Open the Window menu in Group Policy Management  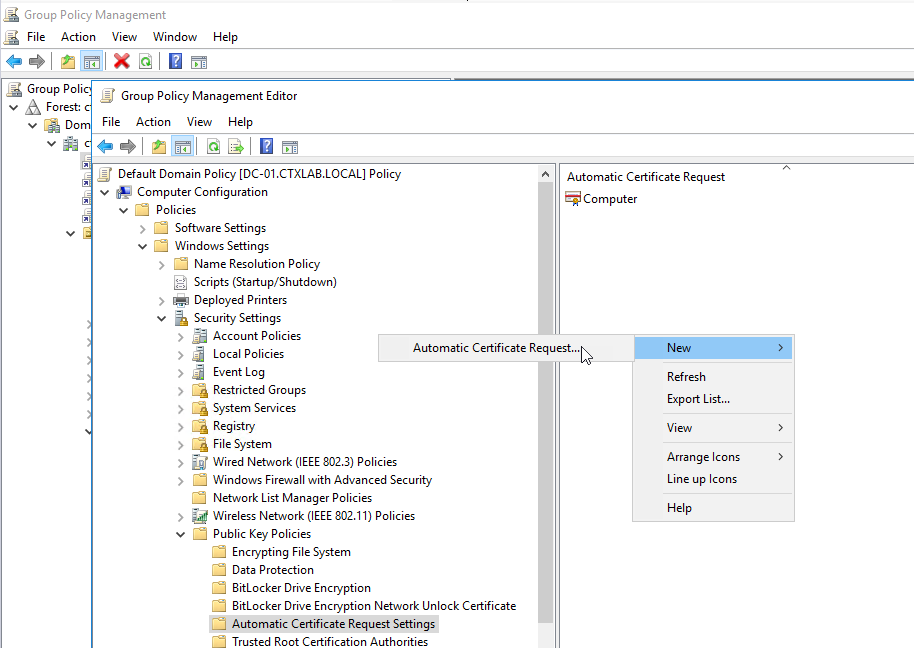coord(175,37)
